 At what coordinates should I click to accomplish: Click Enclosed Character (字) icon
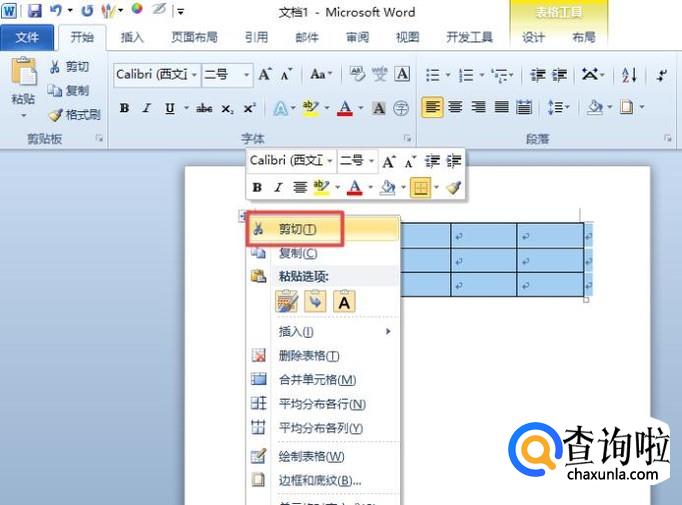401,108
